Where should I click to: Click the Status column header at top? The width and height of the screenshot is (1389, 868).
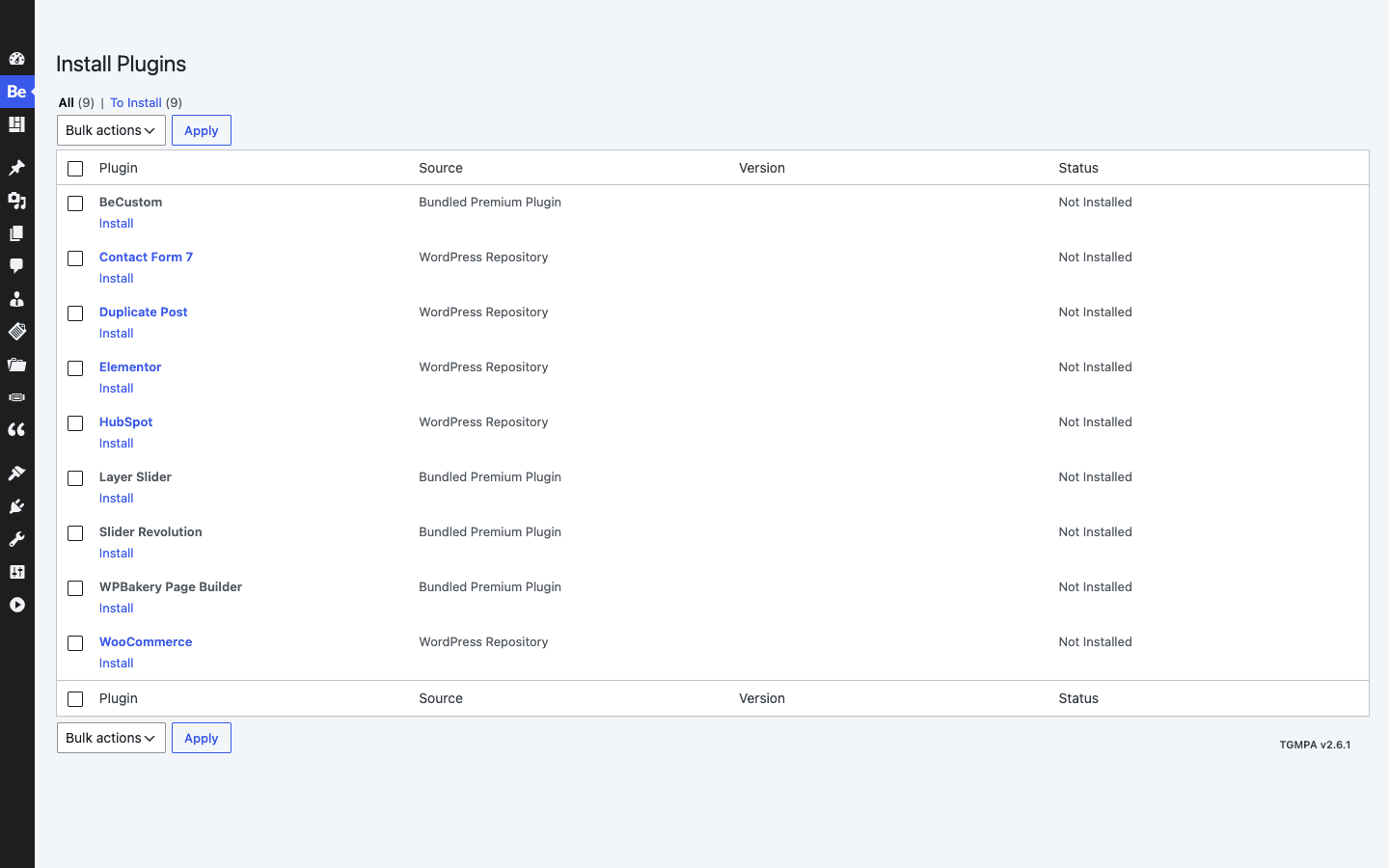pos(1078,168)
